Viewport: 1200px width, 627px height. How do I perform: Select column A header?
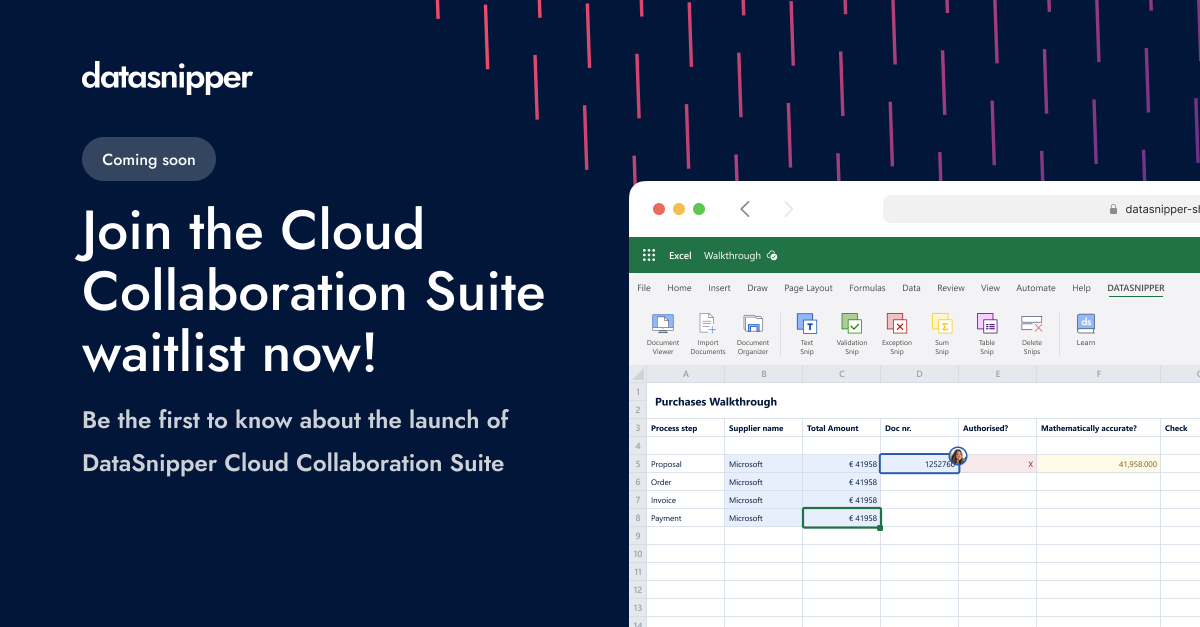pos(686,374)
